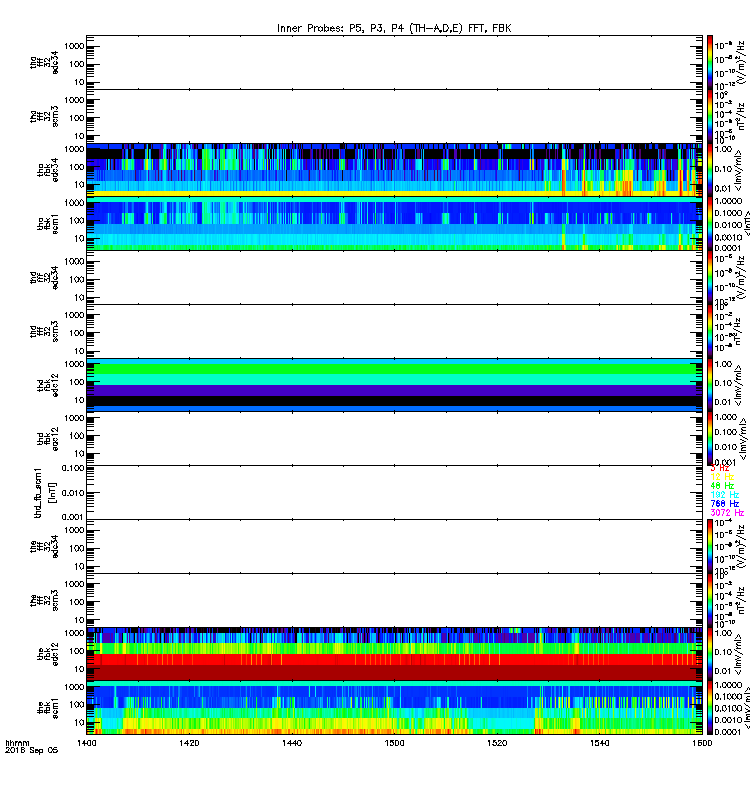Click the 'thd_fb_scm1 [nT]' axis label

pyautogui.click(x=44, y=493)
